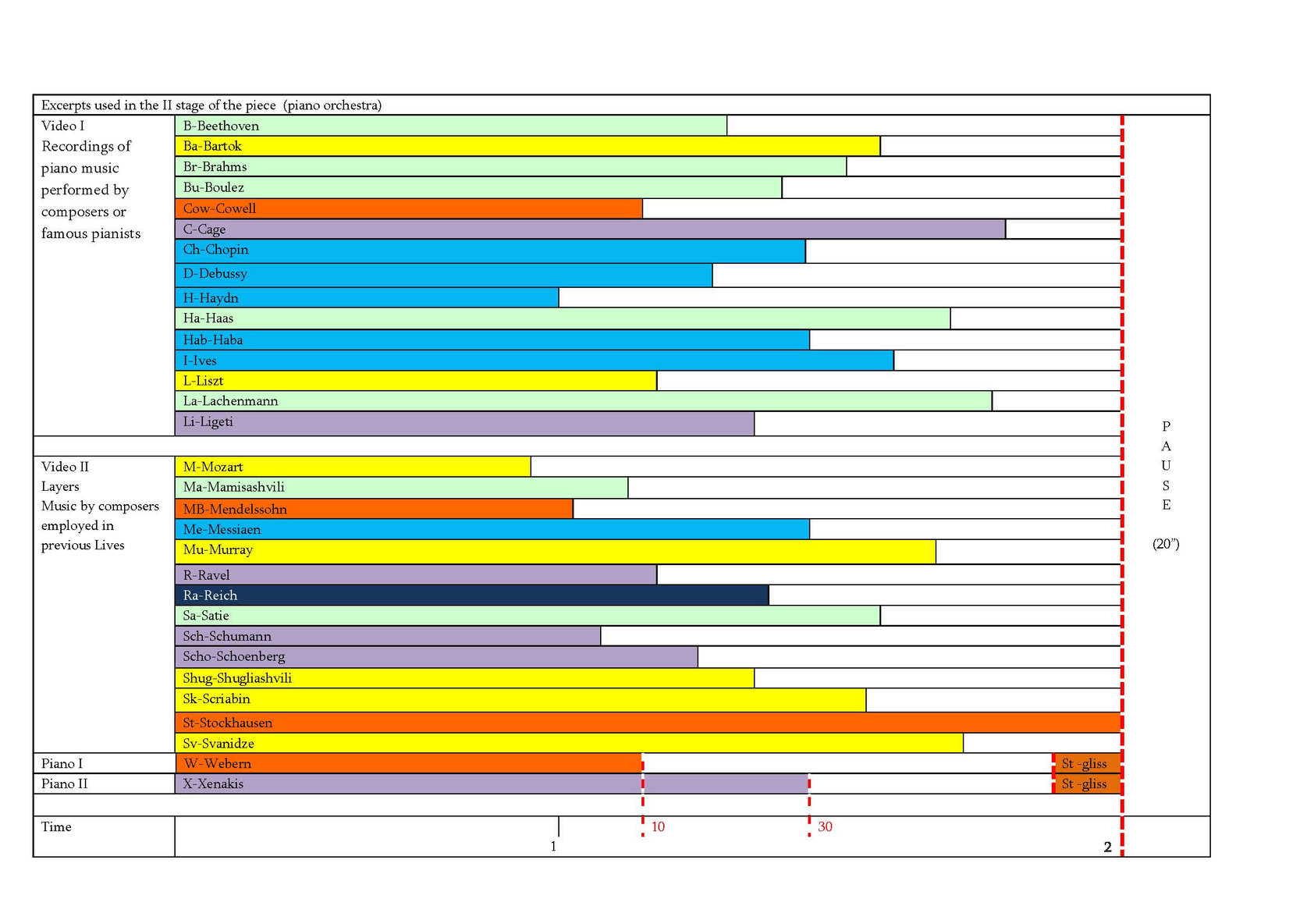Click the orange Cow-Cowell bar
The height and width of the screenshot is (924, 1307).
point(408,208)
